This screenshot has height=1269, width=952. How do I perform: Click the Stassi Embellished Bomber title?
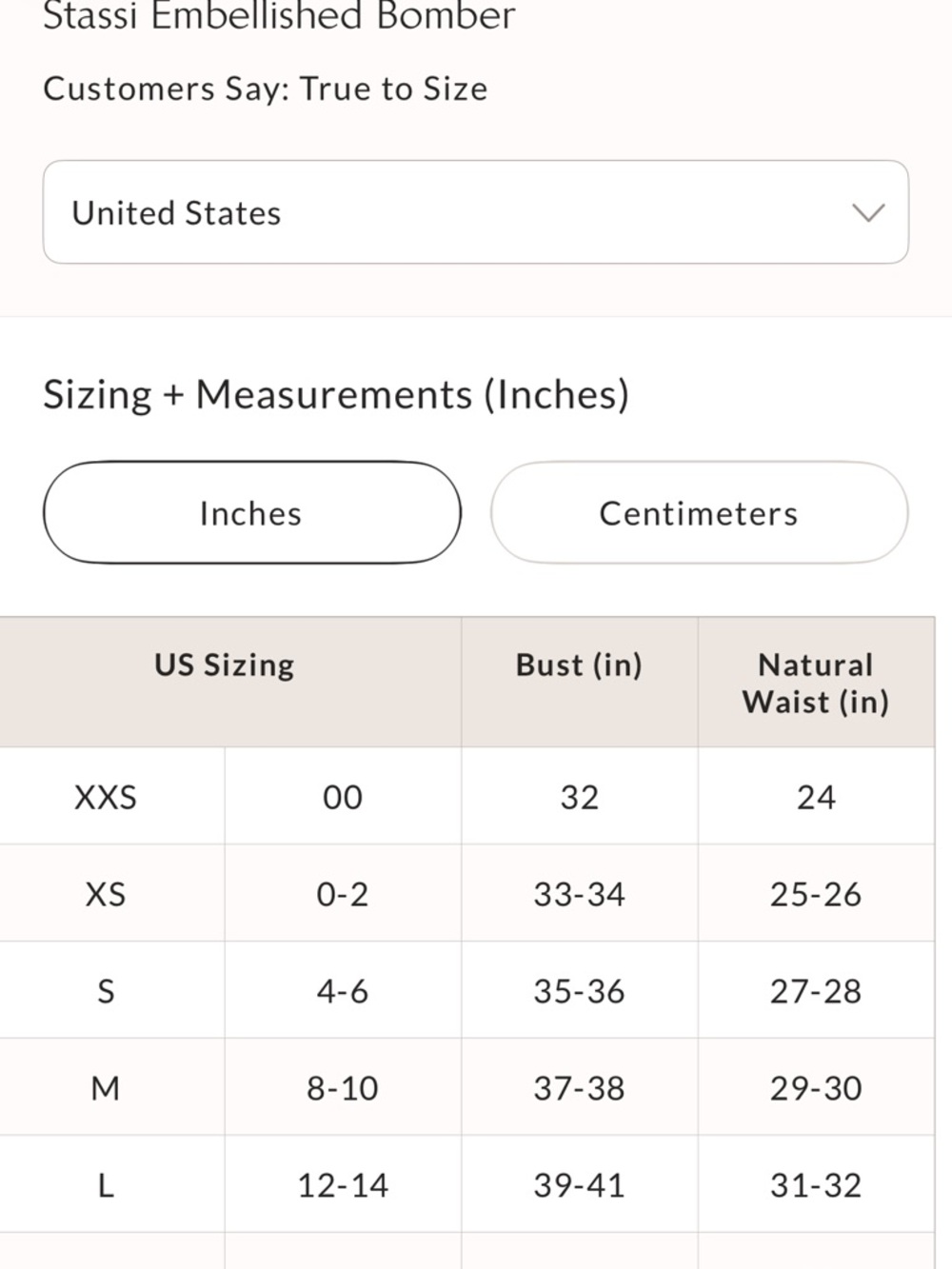pyautogui.click(x=279, y=15)
